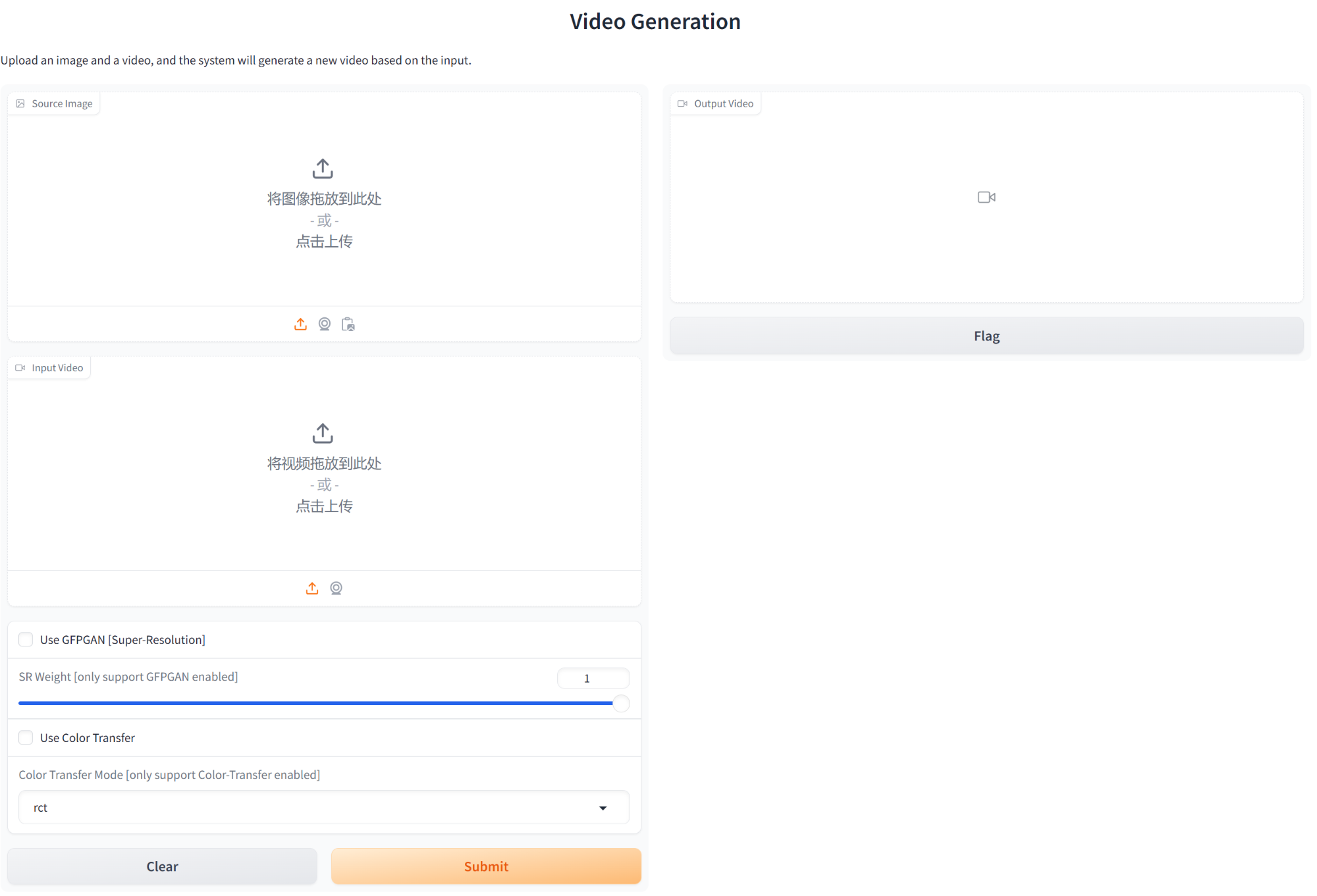Click the SR Weight slider handle

[x=620, y=703]
